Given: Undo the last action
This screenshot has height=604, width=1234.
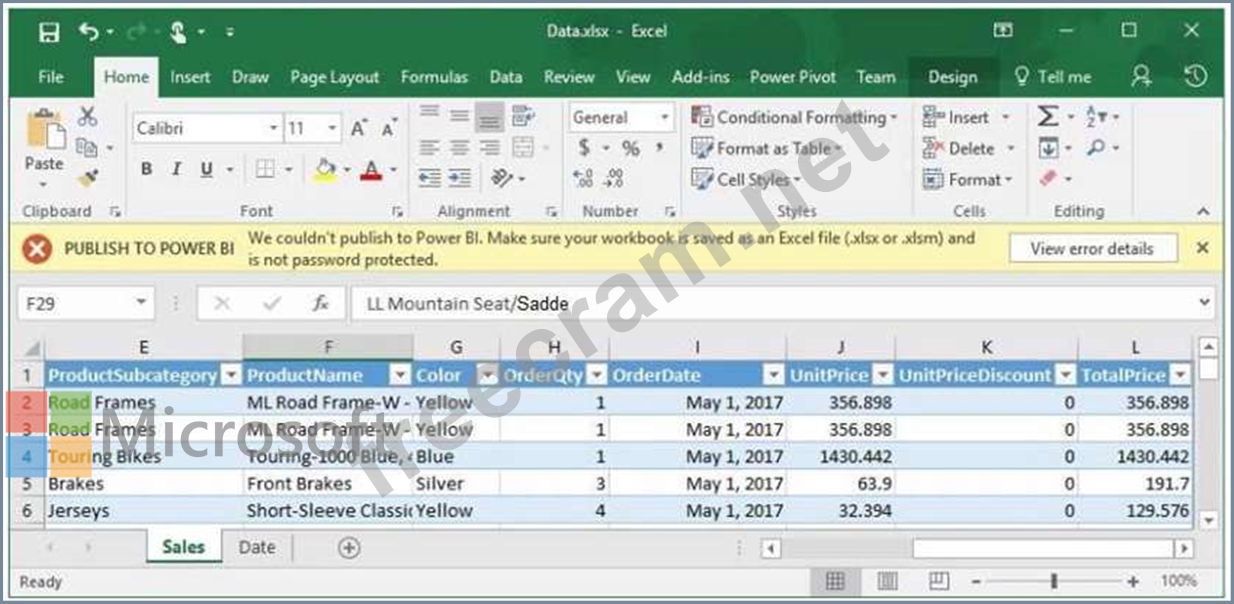Looking at the screenshot, I should click(89, 32).
